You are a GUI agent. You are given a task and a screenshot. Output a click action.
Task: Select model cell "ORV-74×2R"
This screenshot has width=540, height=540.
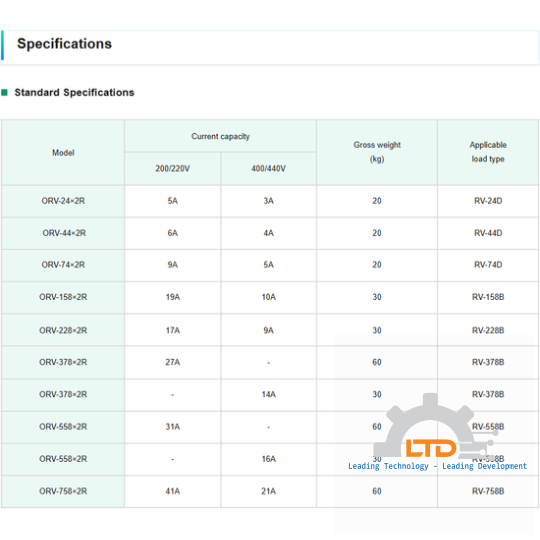[x=63, y=265]
